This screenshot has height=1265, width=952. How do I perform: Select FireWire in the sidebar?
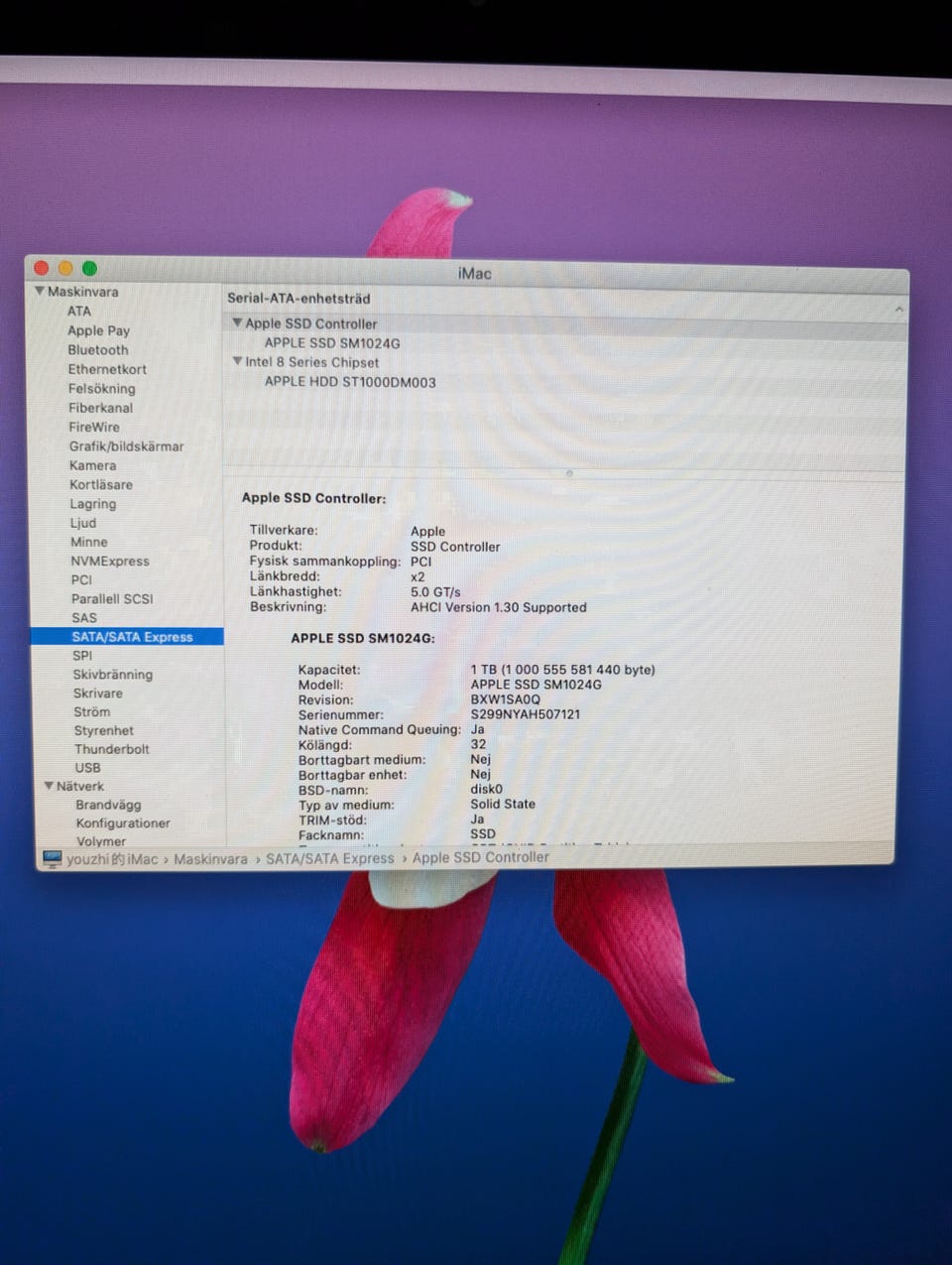[94, 427]
